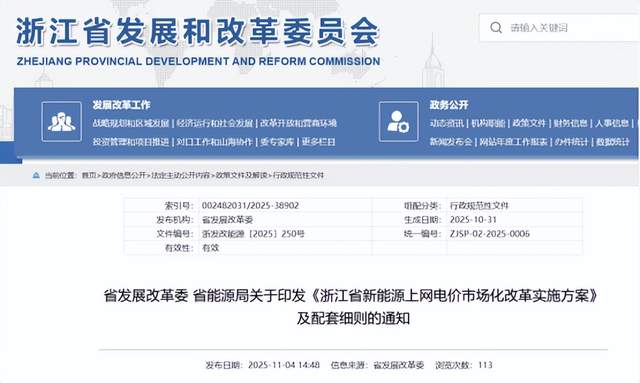The width and height of the screenshot is (640, 383).
Task: Open 政策文件 nav link
Action: click(529, 123)
